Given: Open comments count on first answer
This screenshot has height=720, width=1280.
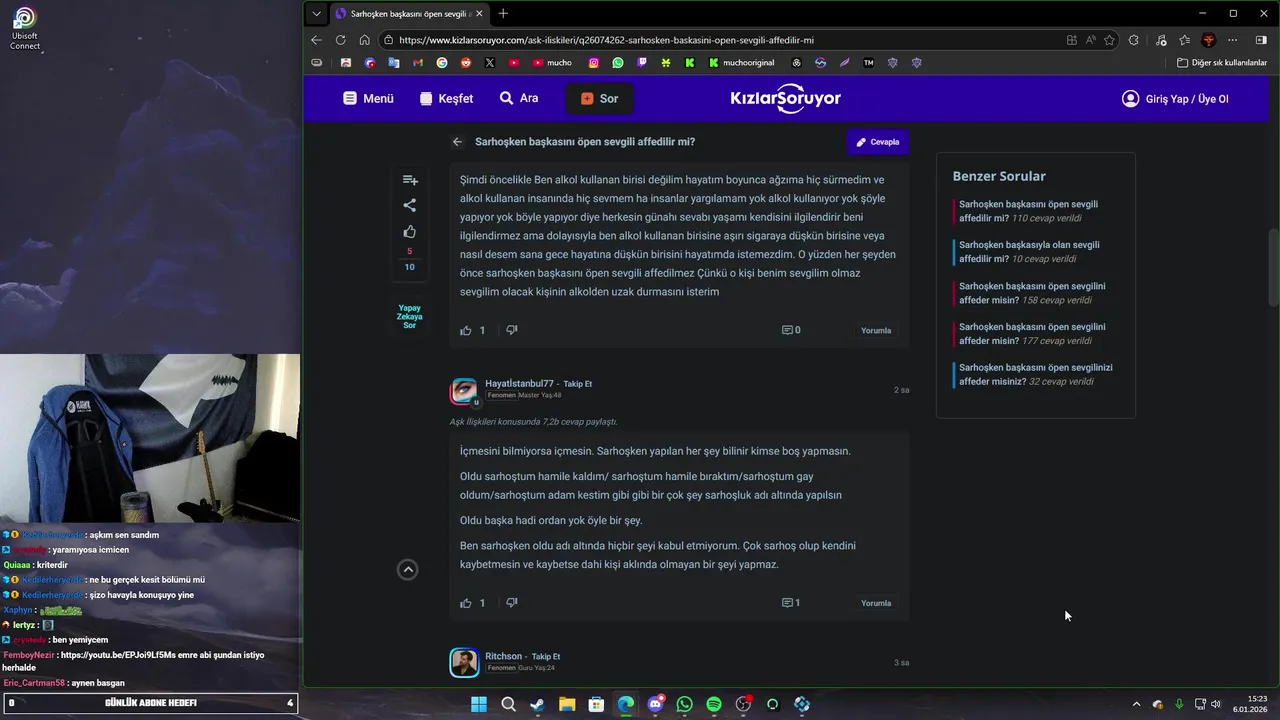Looking at the screenshot, I should tap(791, 330).
